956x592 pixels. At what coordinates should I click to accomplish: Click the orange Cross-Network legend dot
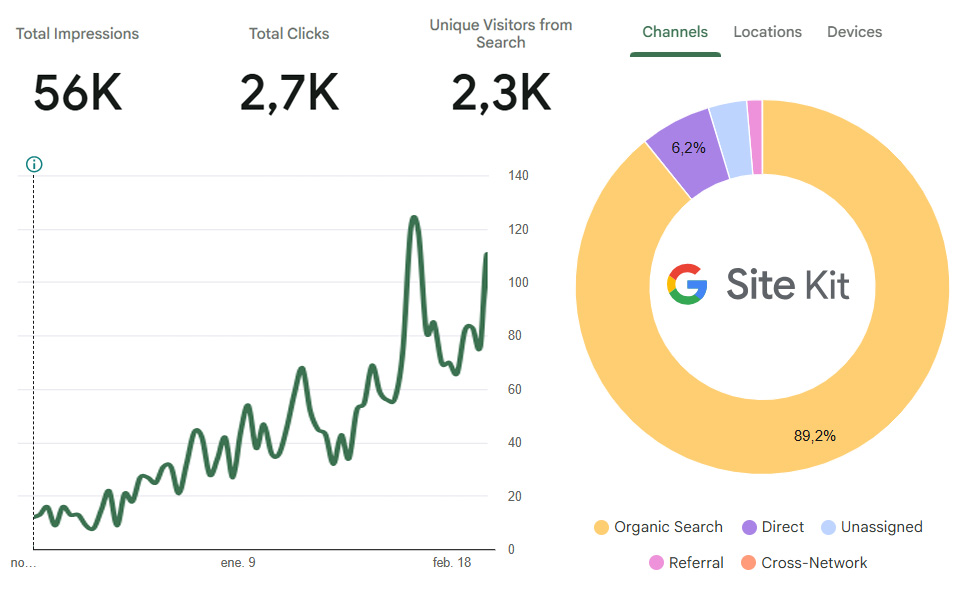(x=749, y=563)
